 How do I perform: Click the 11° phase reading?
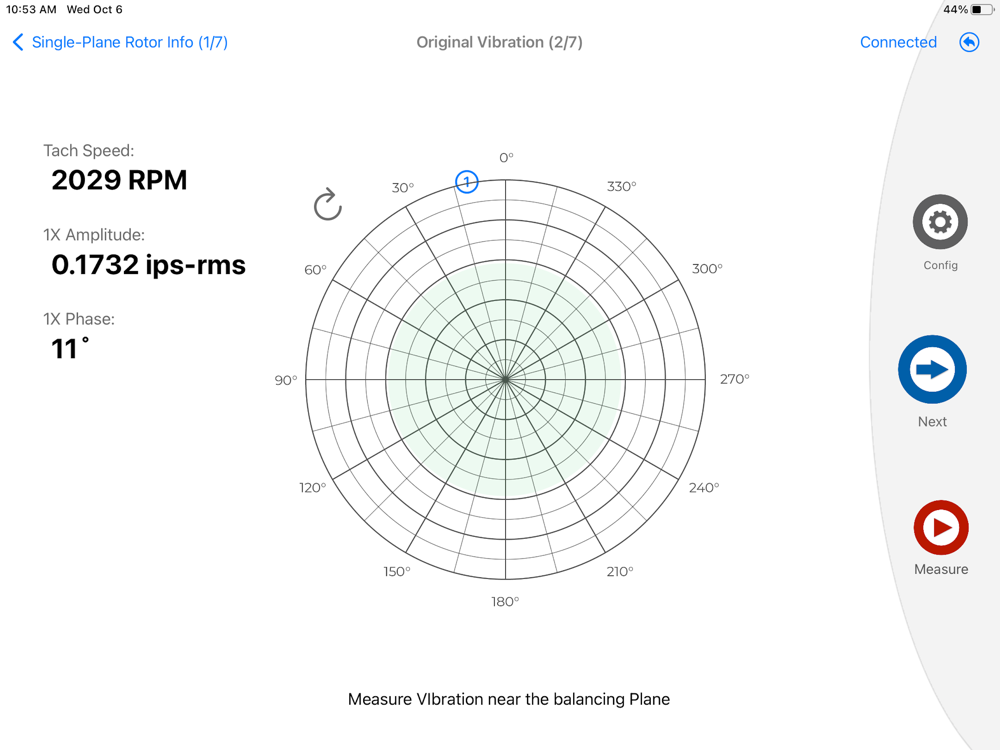click(x=70, y=348)
